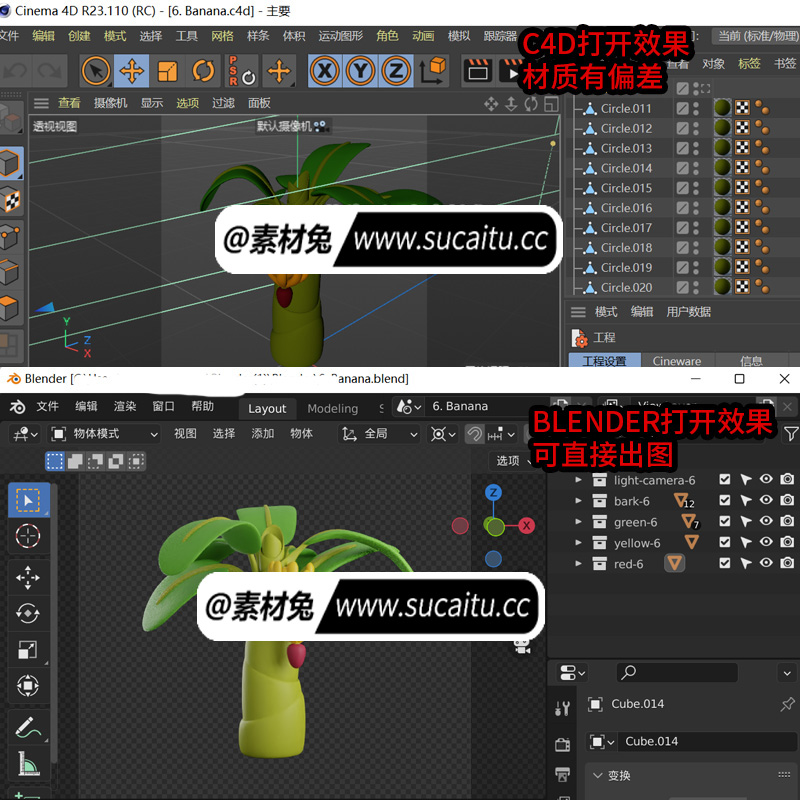Viewport: 800px width, 800px height.
Task: Click the Cinema 4D render view clapperboard icon
Action: pyautogui.click(x=478, y=71)
